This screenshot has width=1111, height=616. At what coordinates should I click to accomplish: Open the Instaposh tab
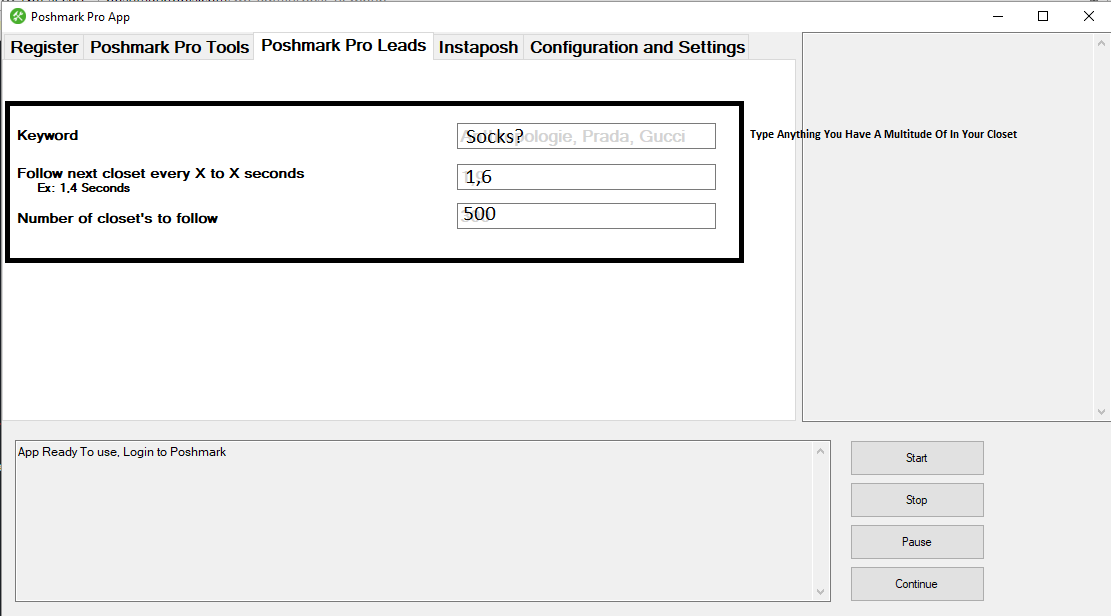478,47
